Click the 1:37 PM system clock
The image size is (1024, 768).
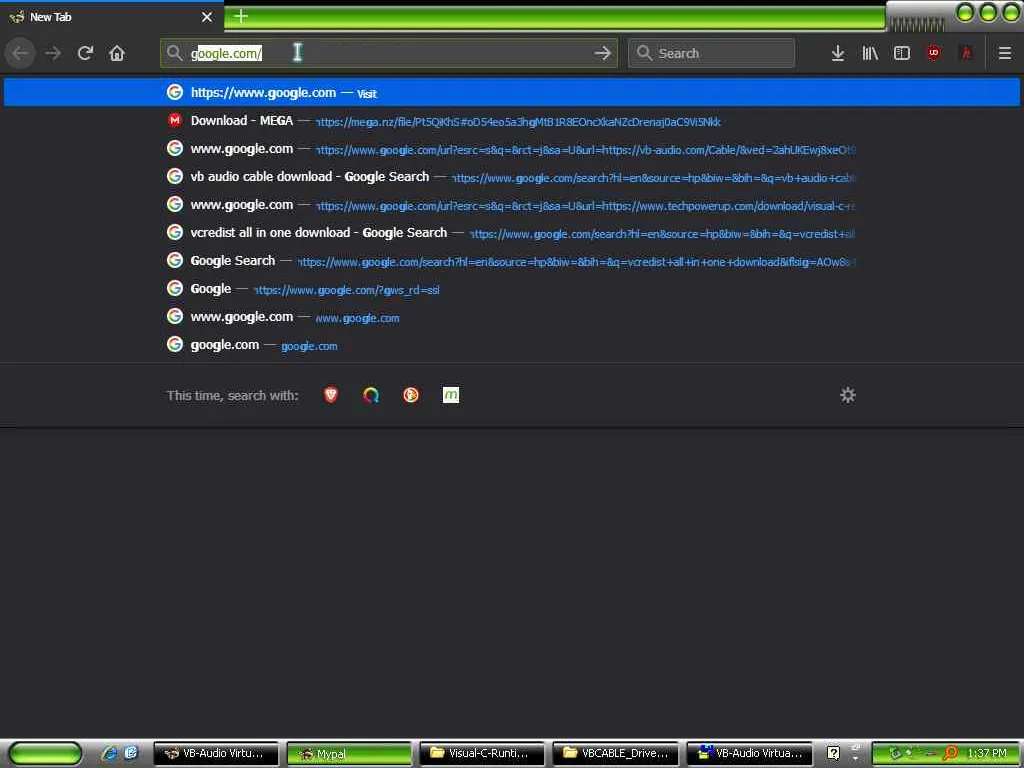pyautogui.click(x=987, y=754)
